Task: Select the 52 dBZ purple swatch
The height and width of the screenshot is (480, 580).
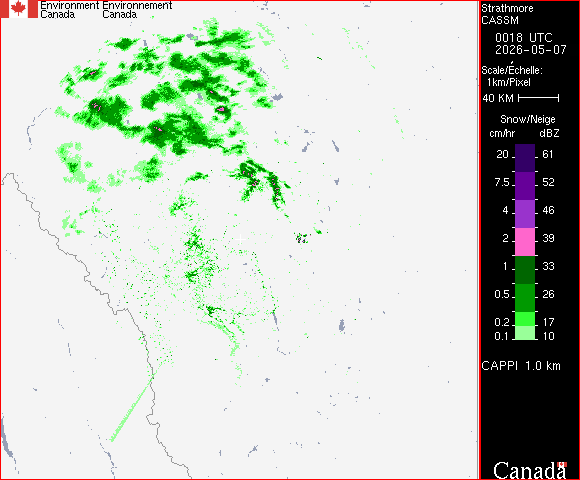Action: pyautogui.click(x=525, y=186)
